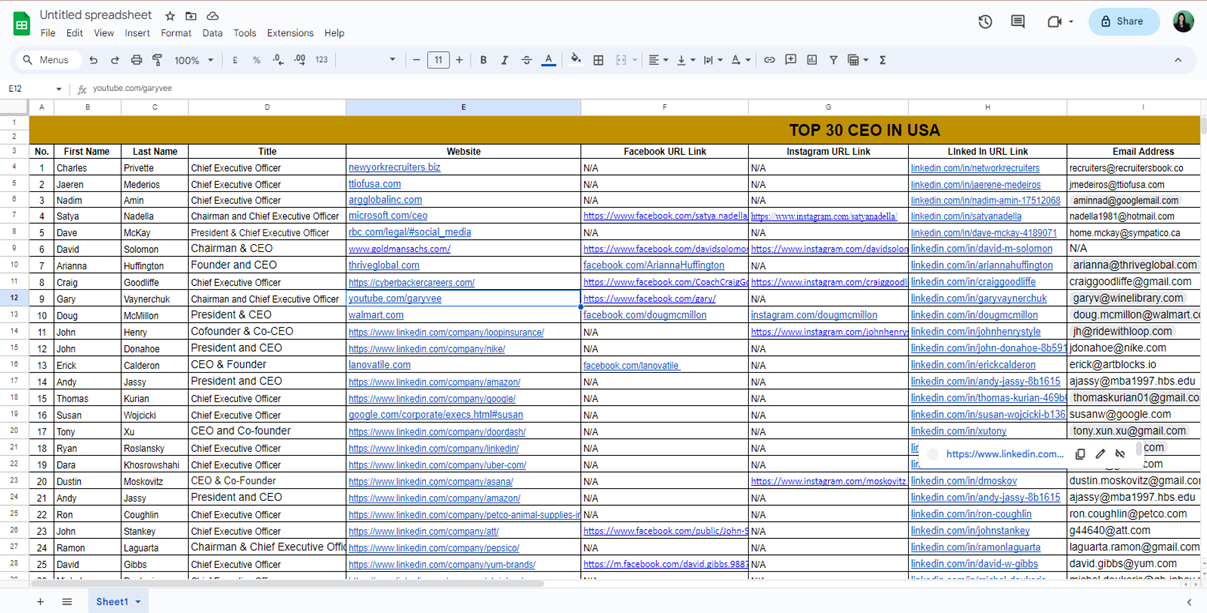Image resolution: width=1207 pixels, height=613 pixels.
Task: Remove link icon in hyperlink popup
Action: click(1120, 454)
